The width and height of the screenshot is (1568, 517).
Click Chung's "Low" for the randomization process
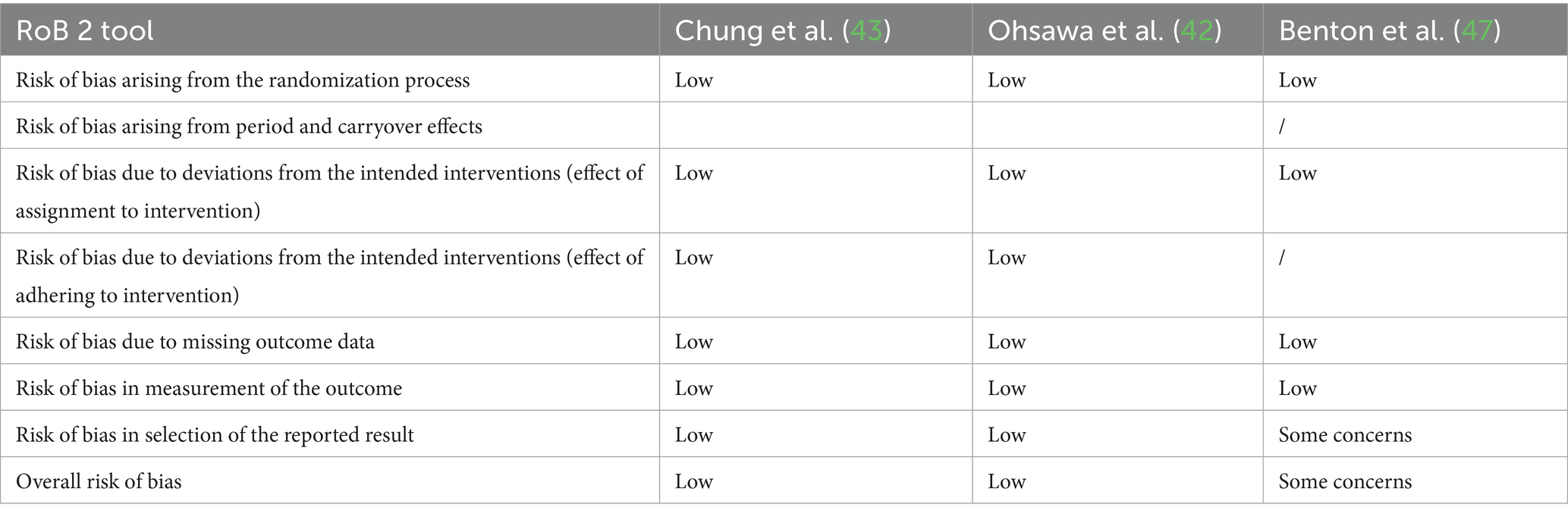tap(693, 80)
